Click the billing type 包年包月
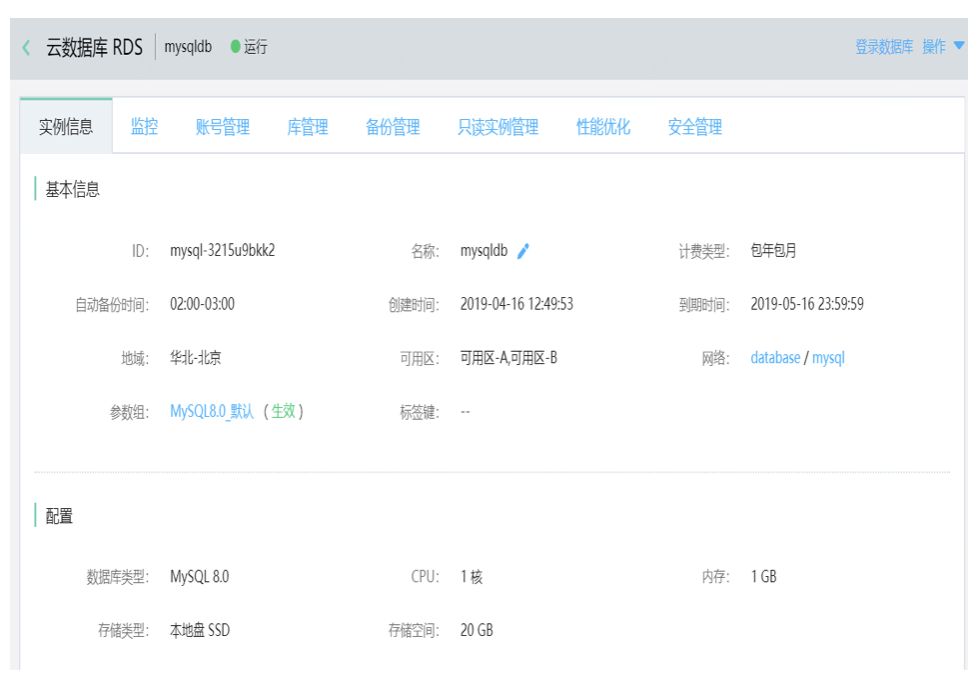Image resolution: width=980 pixels, height=700 pixels. click(x=773, y=251)
